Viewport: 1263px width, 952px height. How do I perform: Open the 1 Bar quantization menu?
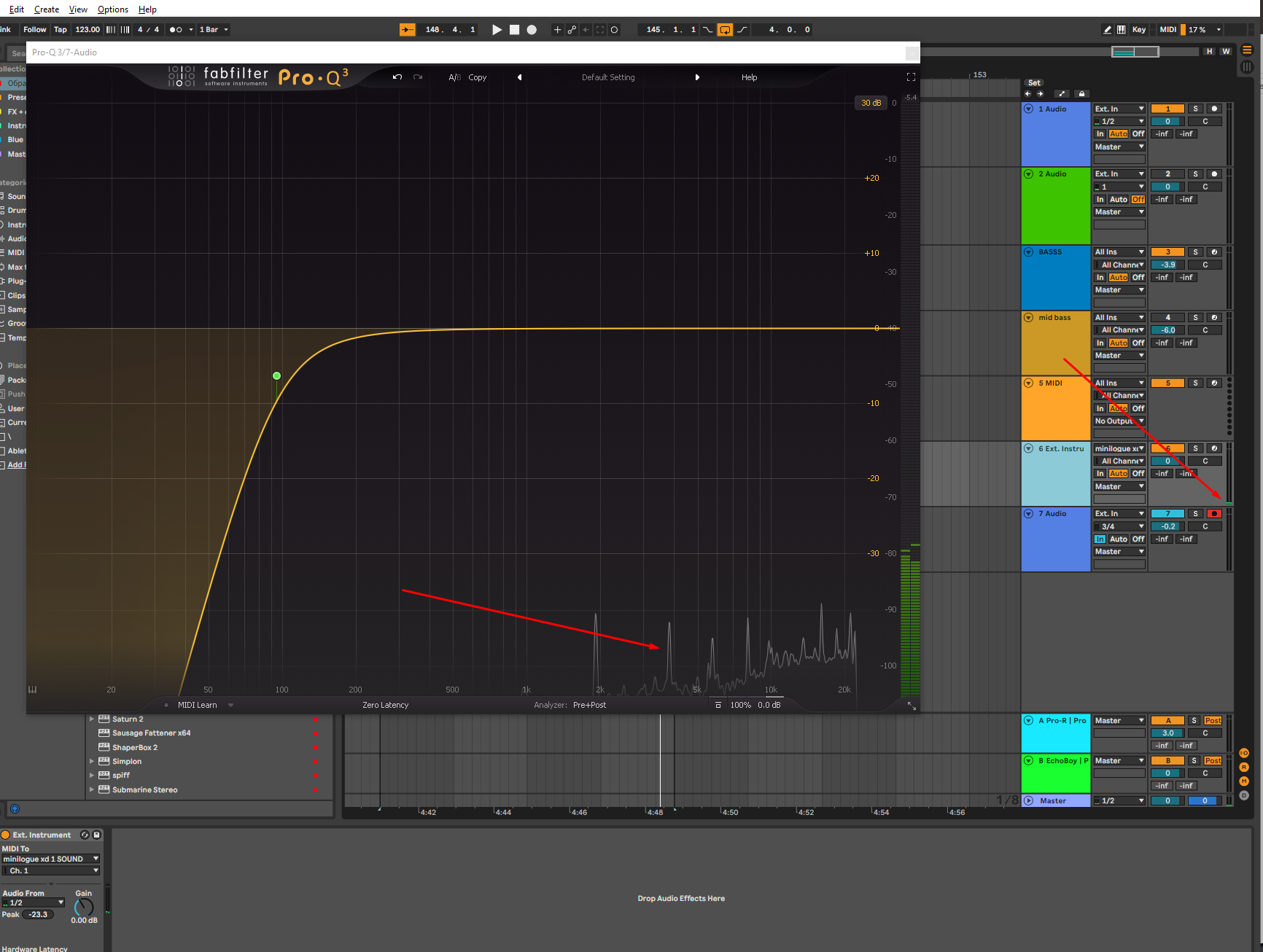pyautogui.click(x=214, y=30)
